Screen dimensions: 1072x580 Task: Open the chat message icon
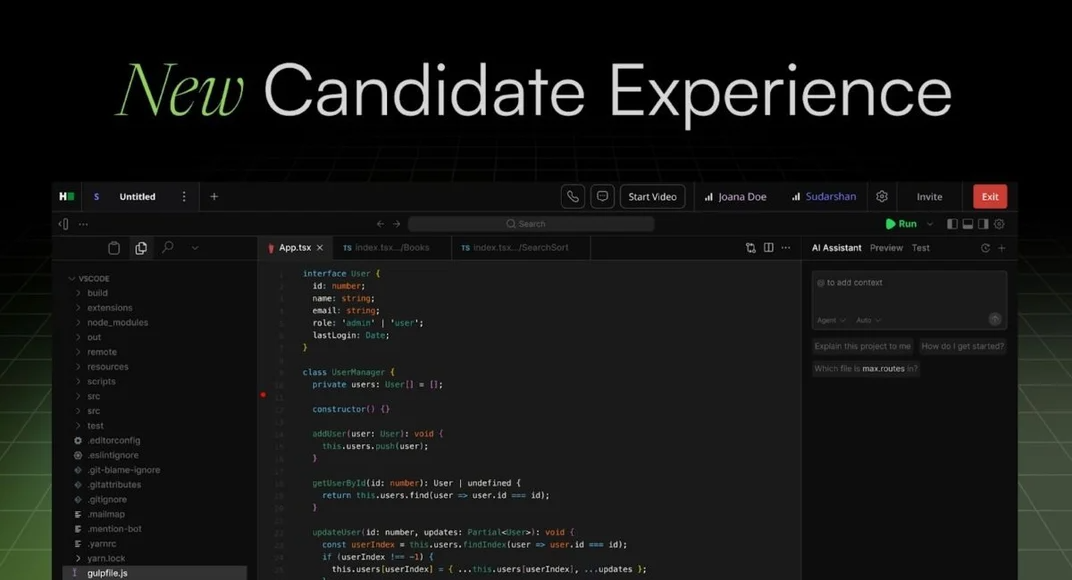click(602, 196)
